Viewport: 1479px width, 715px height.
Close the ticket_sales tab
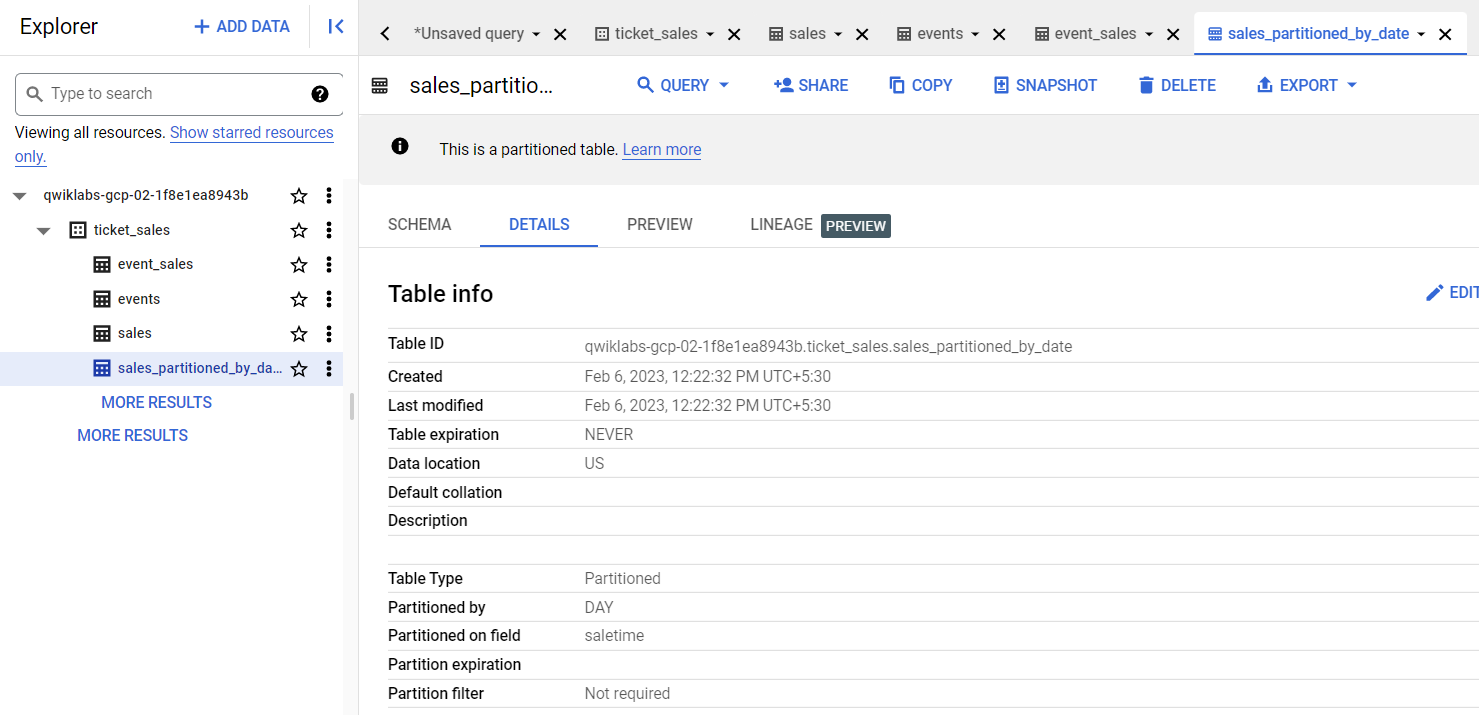point(734,34)
